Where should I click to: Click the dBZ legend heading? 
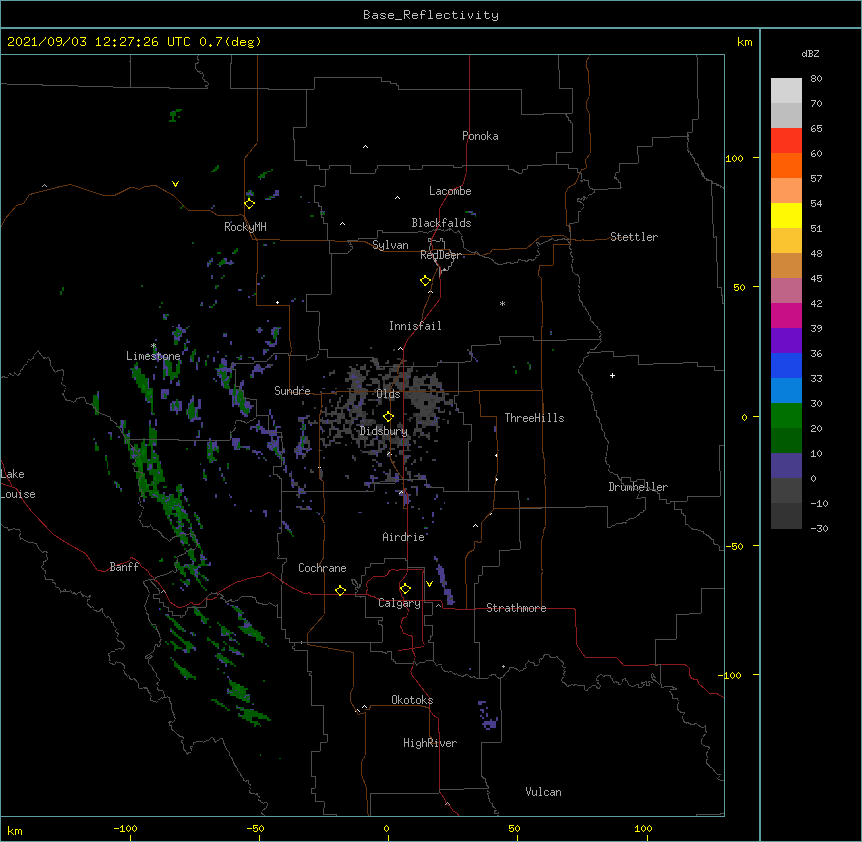810,53
